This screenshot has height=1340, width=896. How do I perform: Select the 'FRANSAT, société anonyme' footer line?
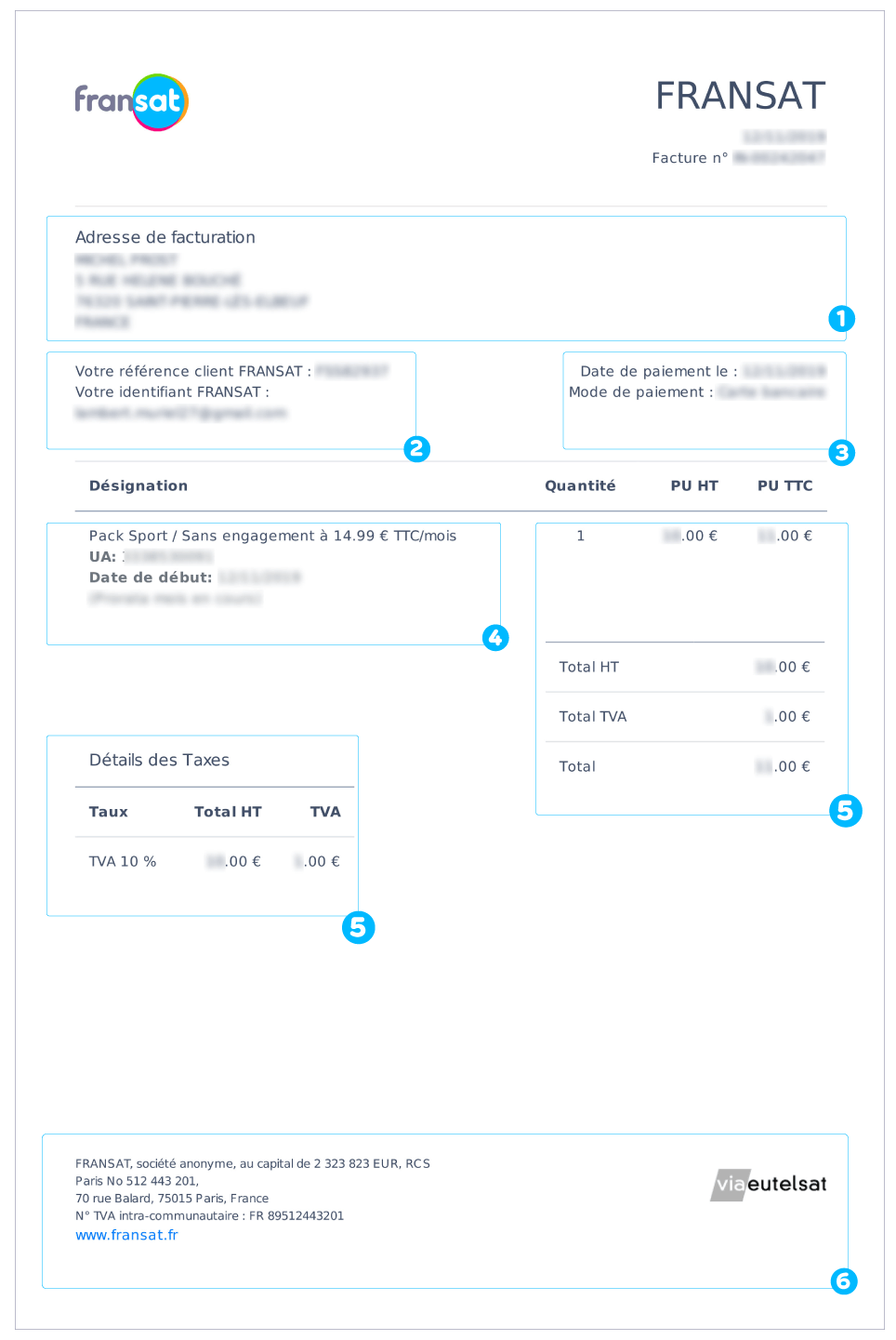253,1164
